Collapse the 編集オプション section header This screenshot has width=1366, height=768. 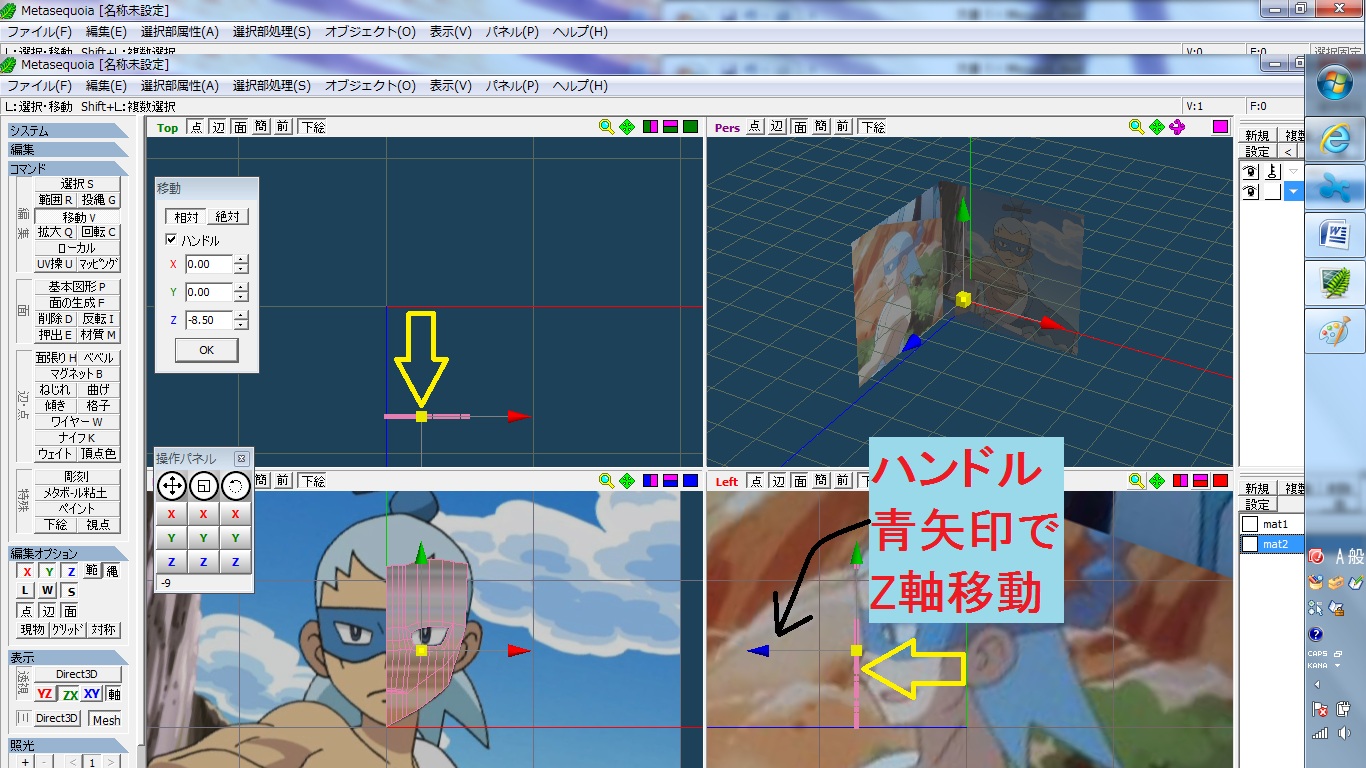click(68, 554)
